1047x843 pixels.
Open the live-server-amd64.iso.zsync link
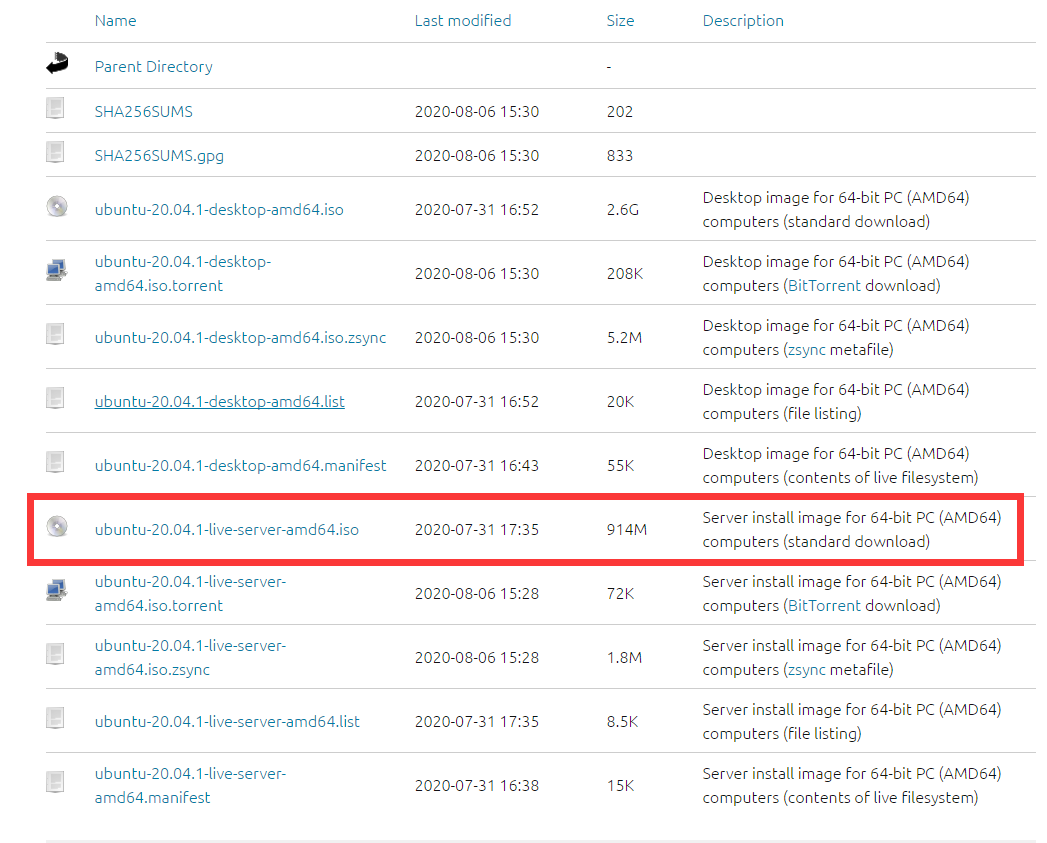pos(190,658)
